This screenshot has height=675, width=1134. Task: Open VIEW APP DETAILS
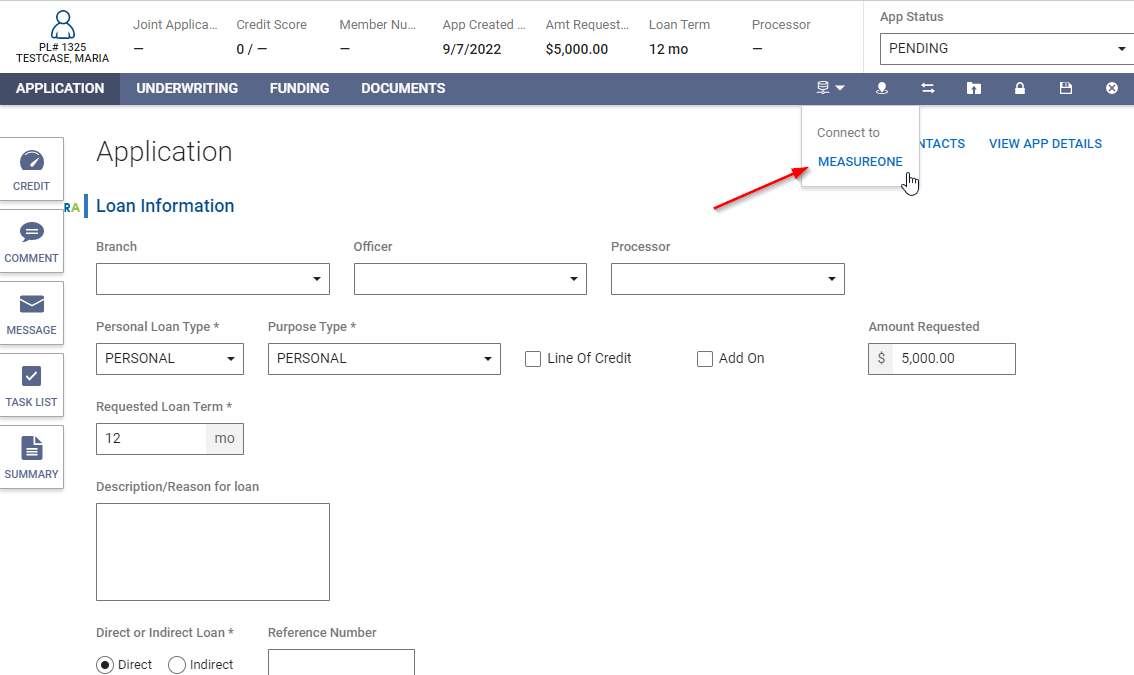[1045, 143]
